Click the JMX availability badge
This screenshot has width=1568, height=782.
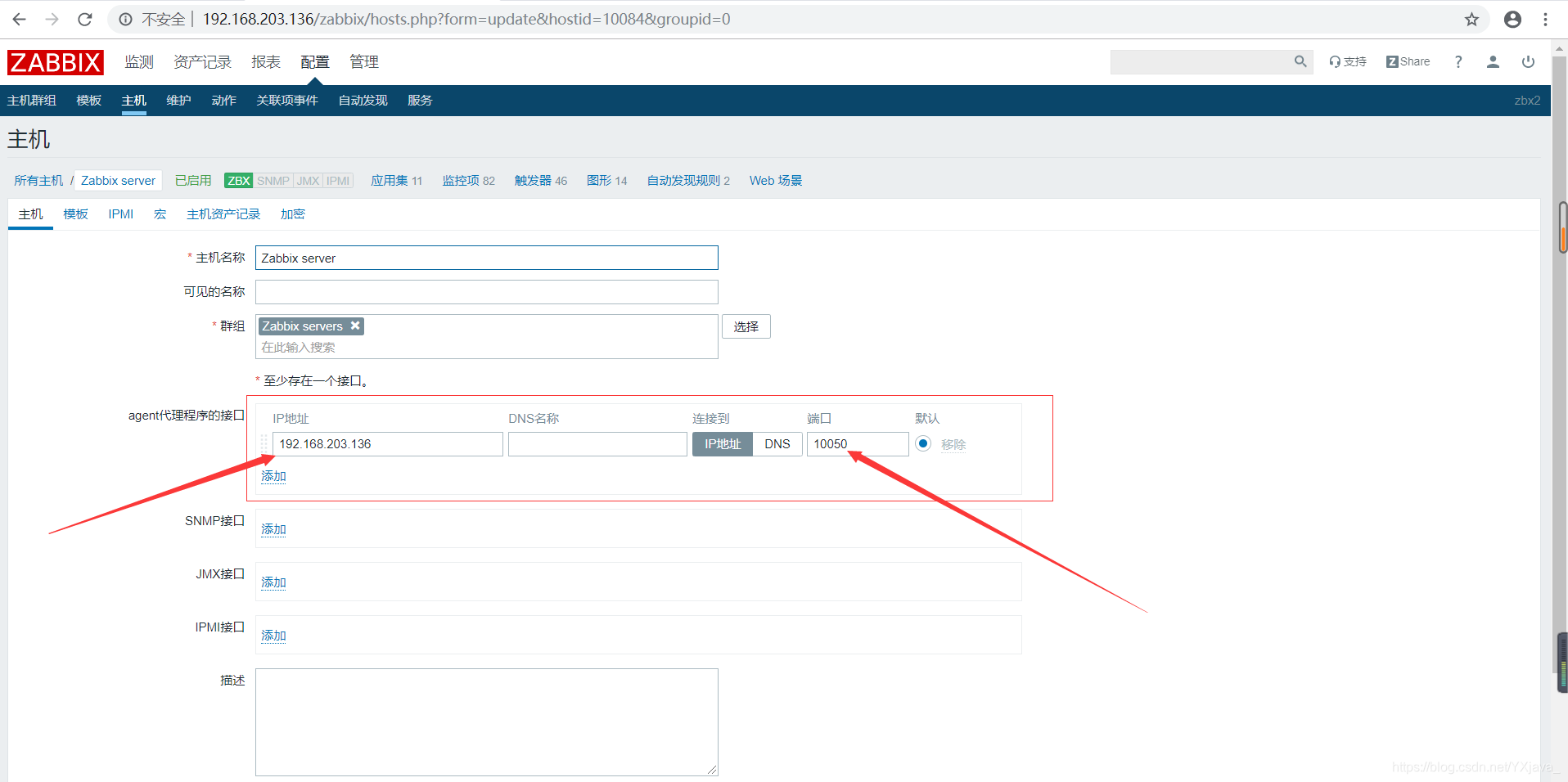click(309, 181)
